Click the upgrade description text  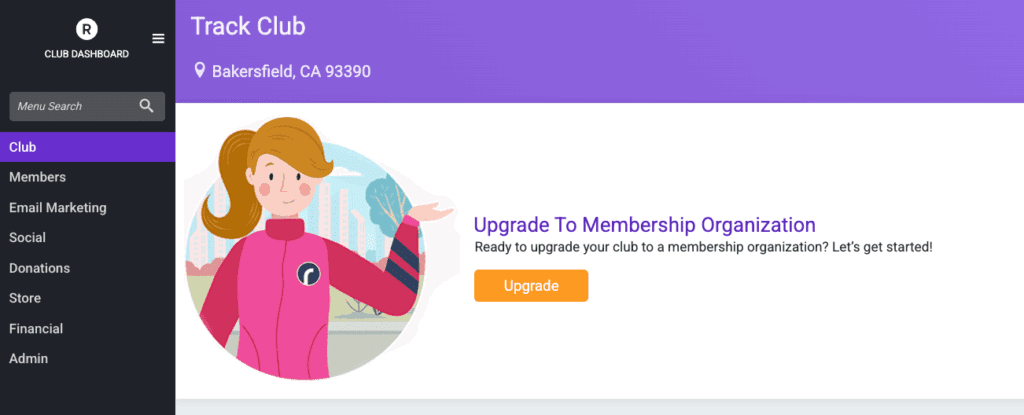[702, 246]
